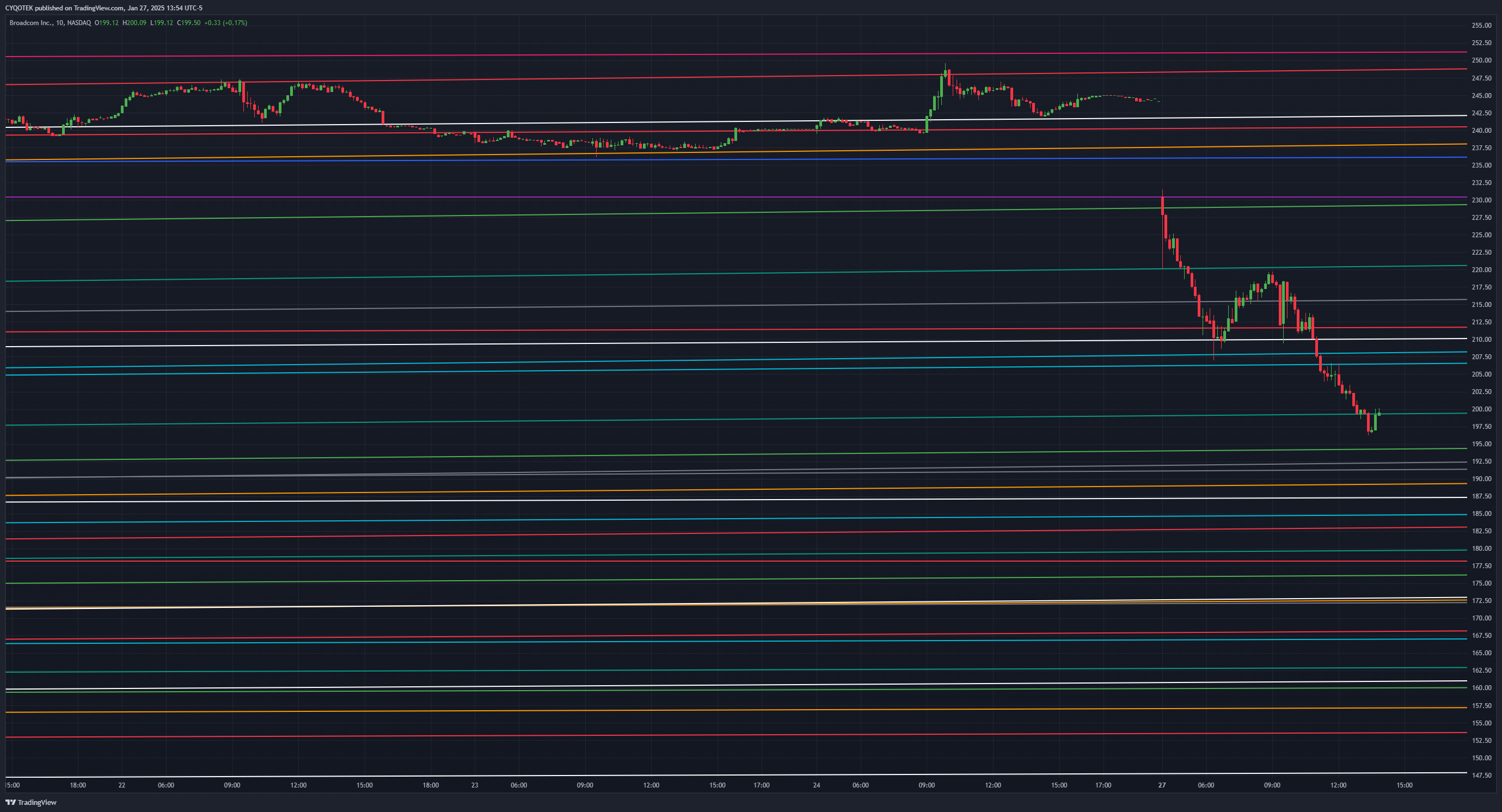This screenshot has height=812, width=1502.
Task: Click the 222.50 price axis label
Action: 1482,253
